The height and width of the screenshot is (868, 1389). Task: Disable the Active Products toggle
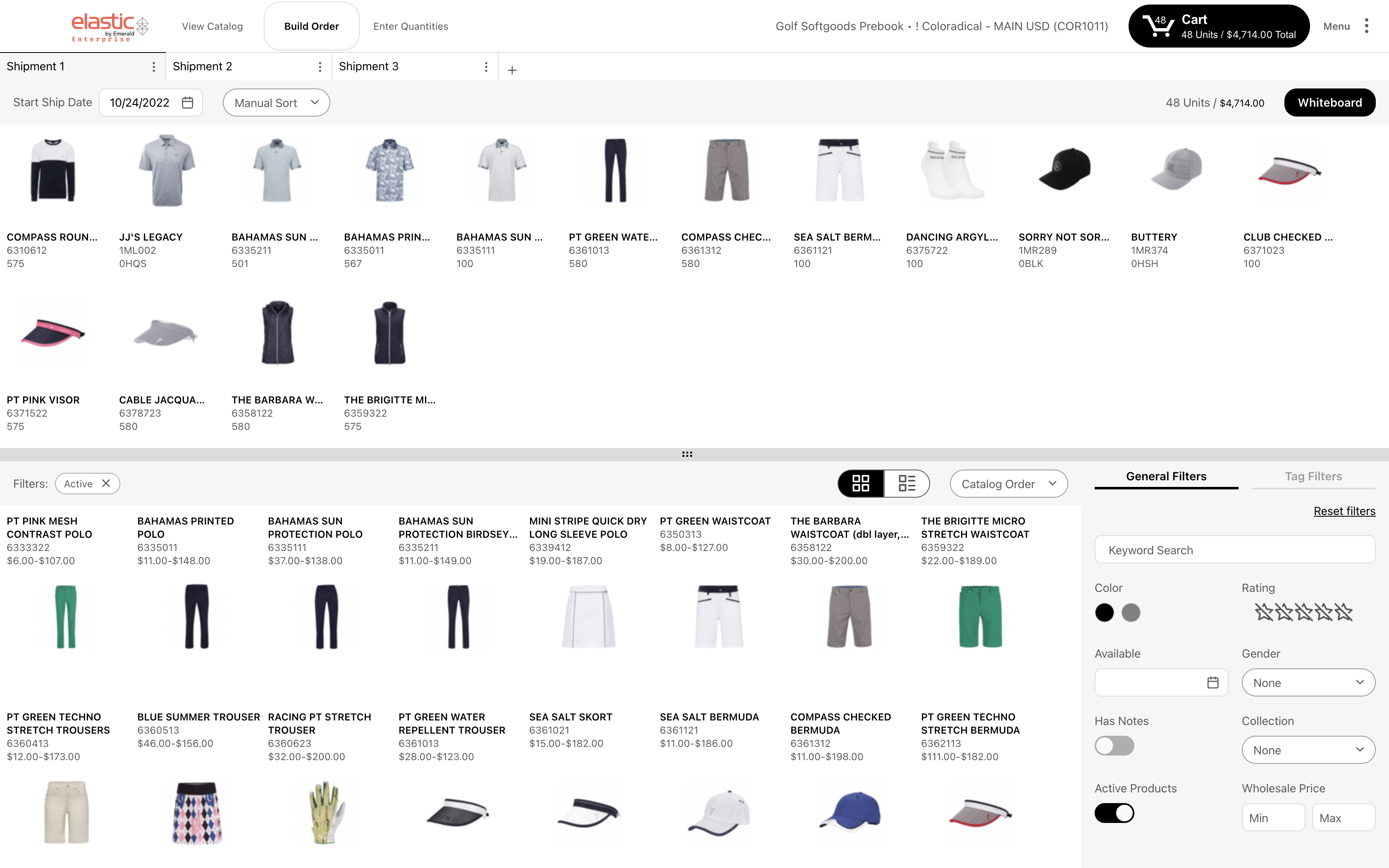[x=1114, y=813]
